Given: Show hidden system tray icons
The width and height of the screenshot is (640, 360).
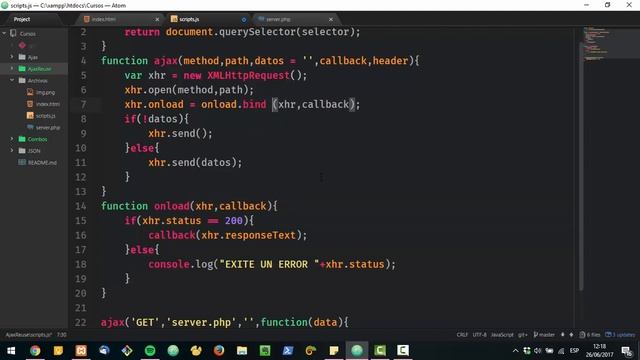Looking at the screenshot, I should 516,351.
